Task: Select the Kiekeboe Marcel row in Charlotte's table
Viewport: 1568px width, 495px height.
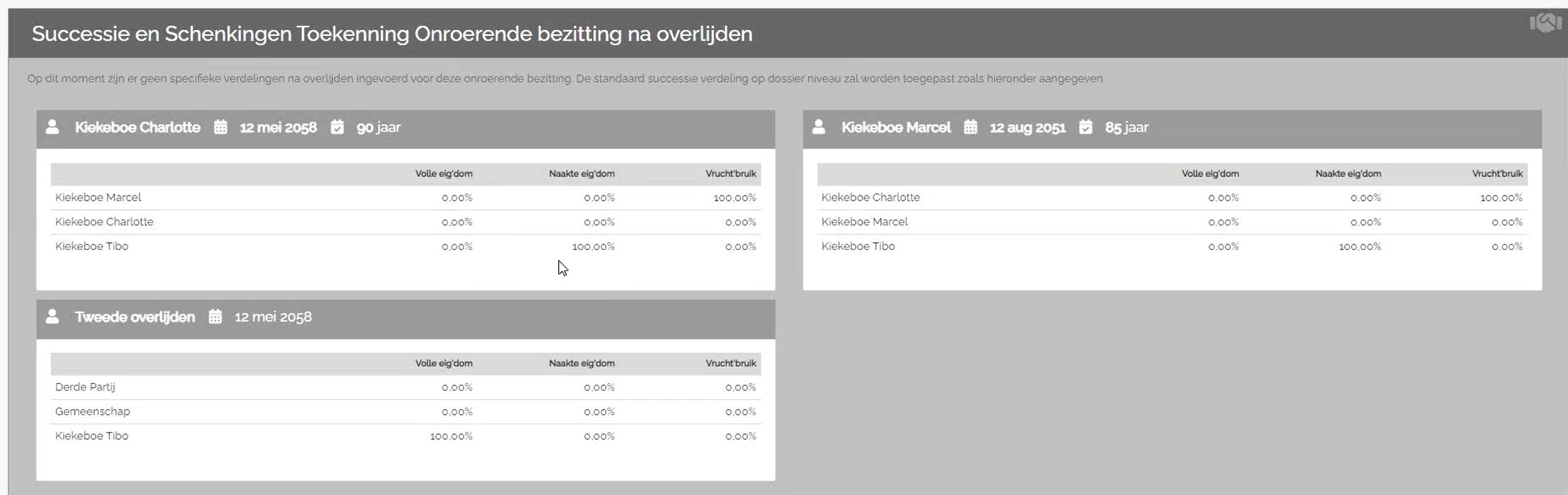Action: point(406,198)
